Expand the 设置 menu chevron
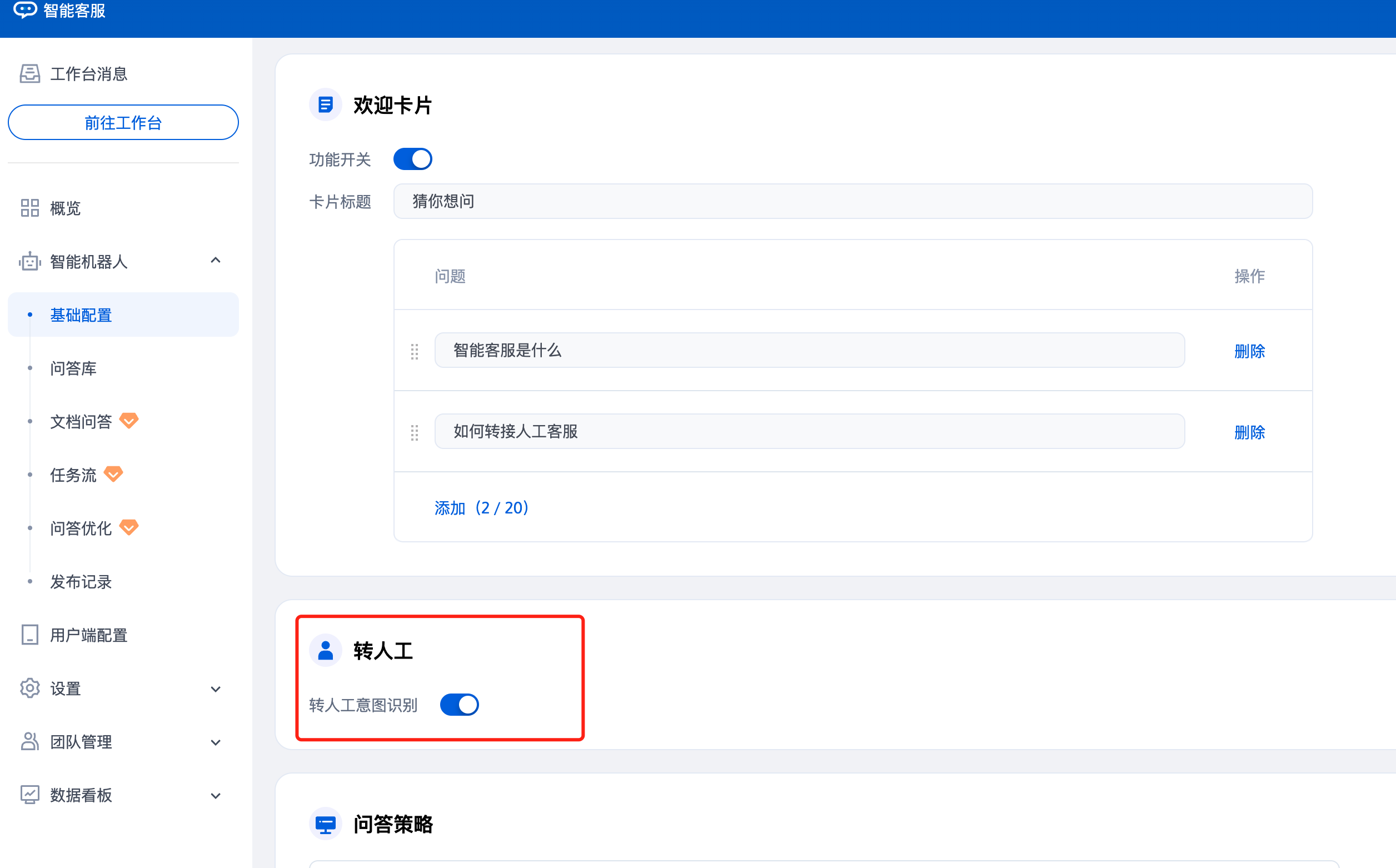The image size is (1396, 868). (216, 689)
